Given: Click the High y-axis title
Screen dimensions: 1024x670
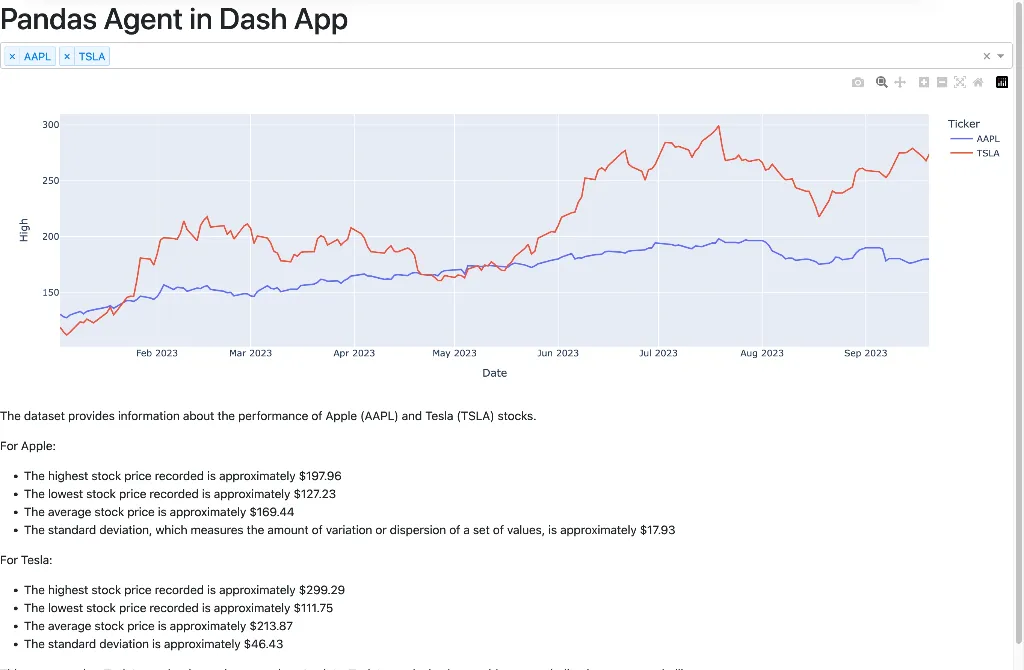Looking at the screenshot, I should (x=24, y=231).
